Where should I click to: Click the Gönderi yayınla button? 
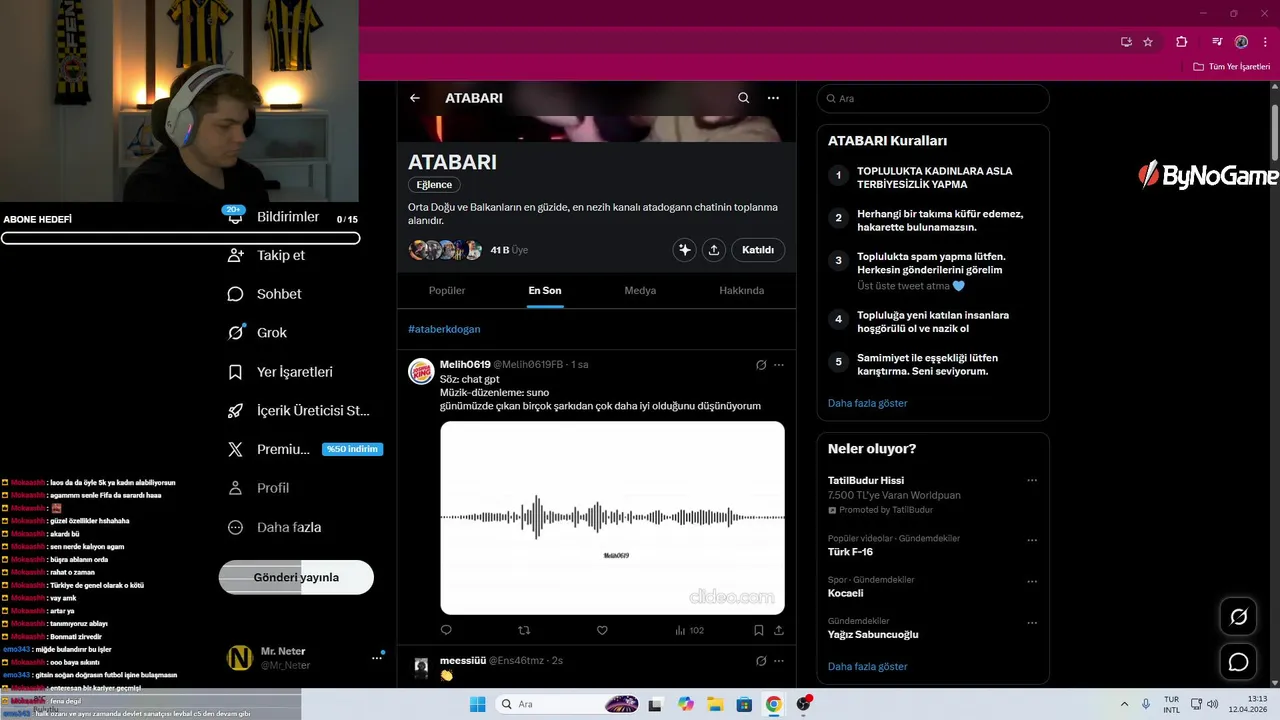[296, 577]
